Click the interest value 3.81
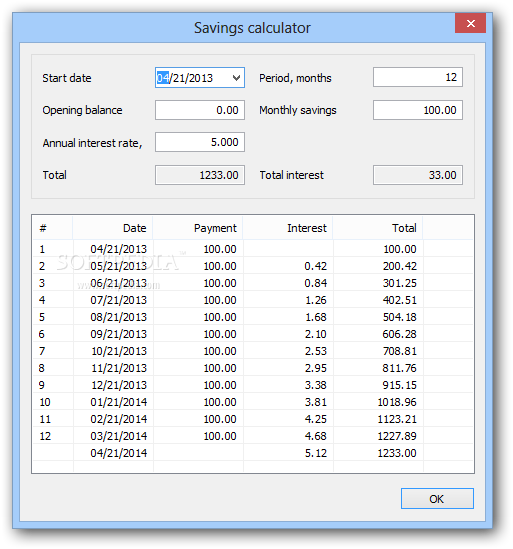The width and height of the screenshot is (513, 549). click(316, 402)
